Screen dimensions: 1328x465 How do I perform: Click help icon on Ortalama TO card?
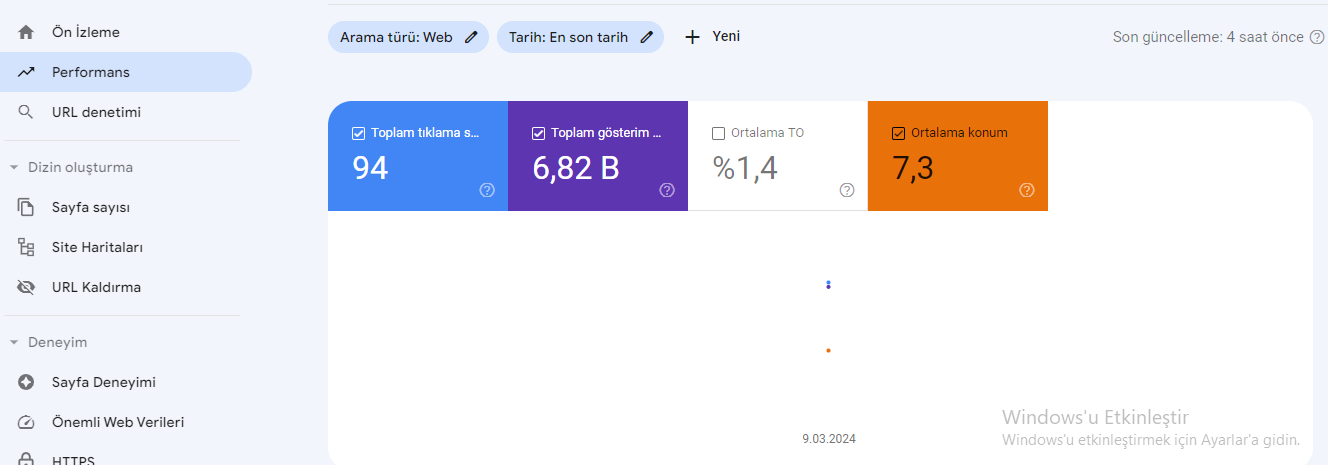[x=847, y=190]
